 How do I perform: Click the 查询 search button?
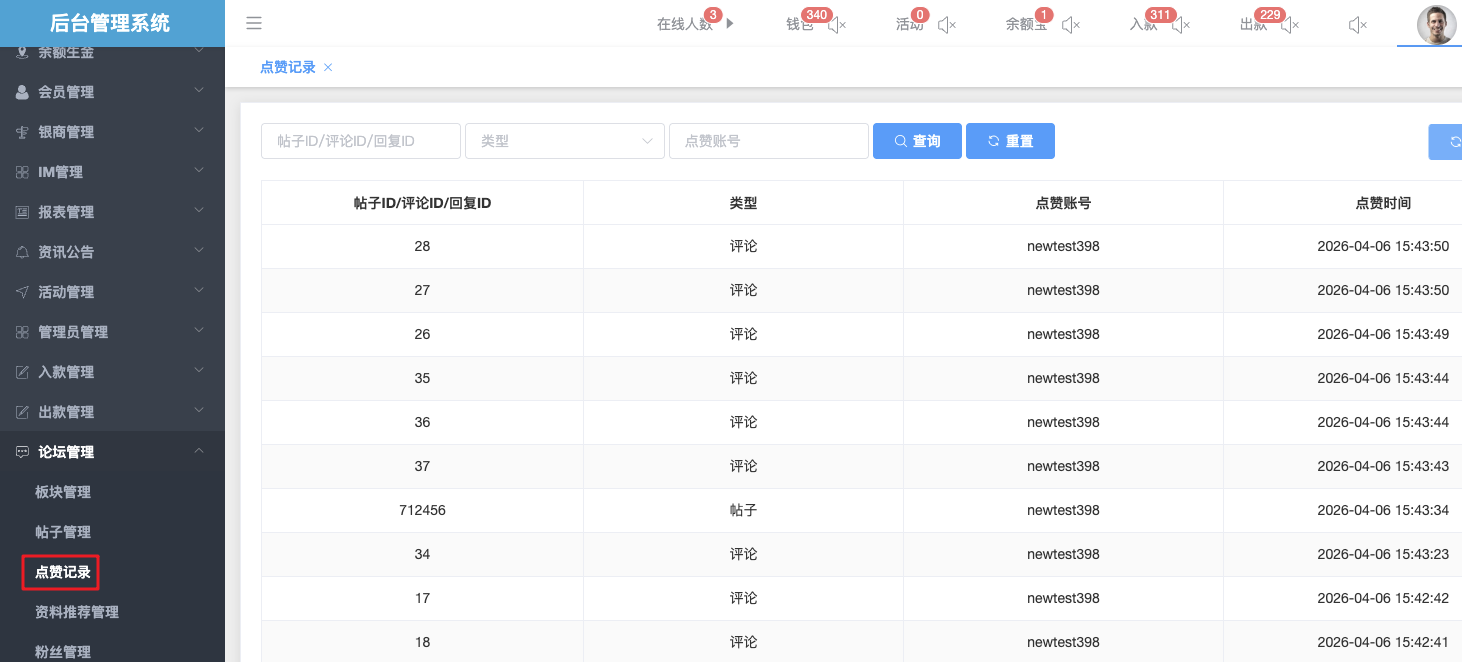point(917,141)
